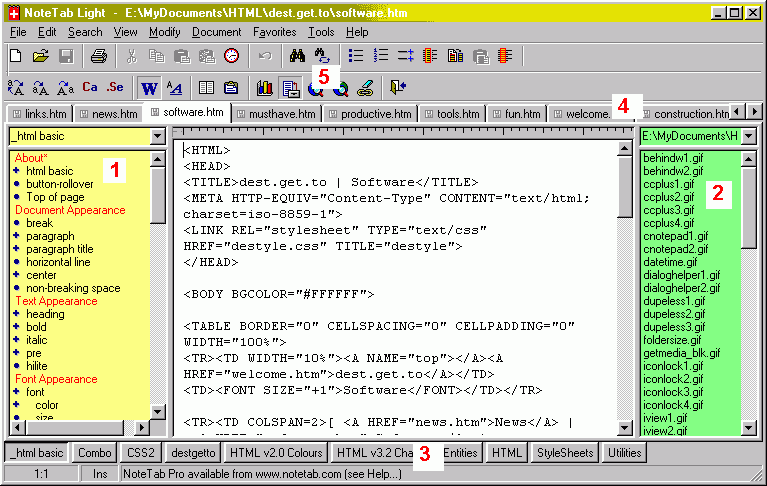Toggle the Paste Board clipboard button

click(231, 88)
